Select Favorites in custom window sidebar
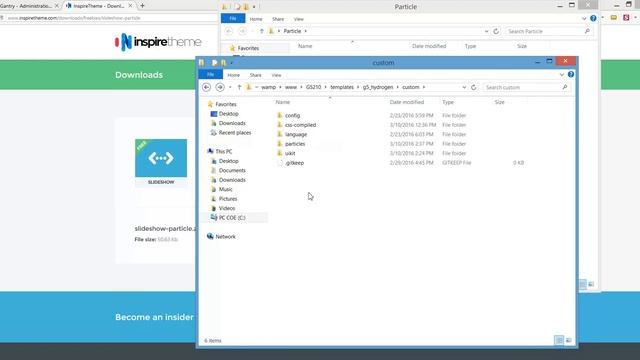The height and width of the screenshot is (360, 640). coord(225,104)
